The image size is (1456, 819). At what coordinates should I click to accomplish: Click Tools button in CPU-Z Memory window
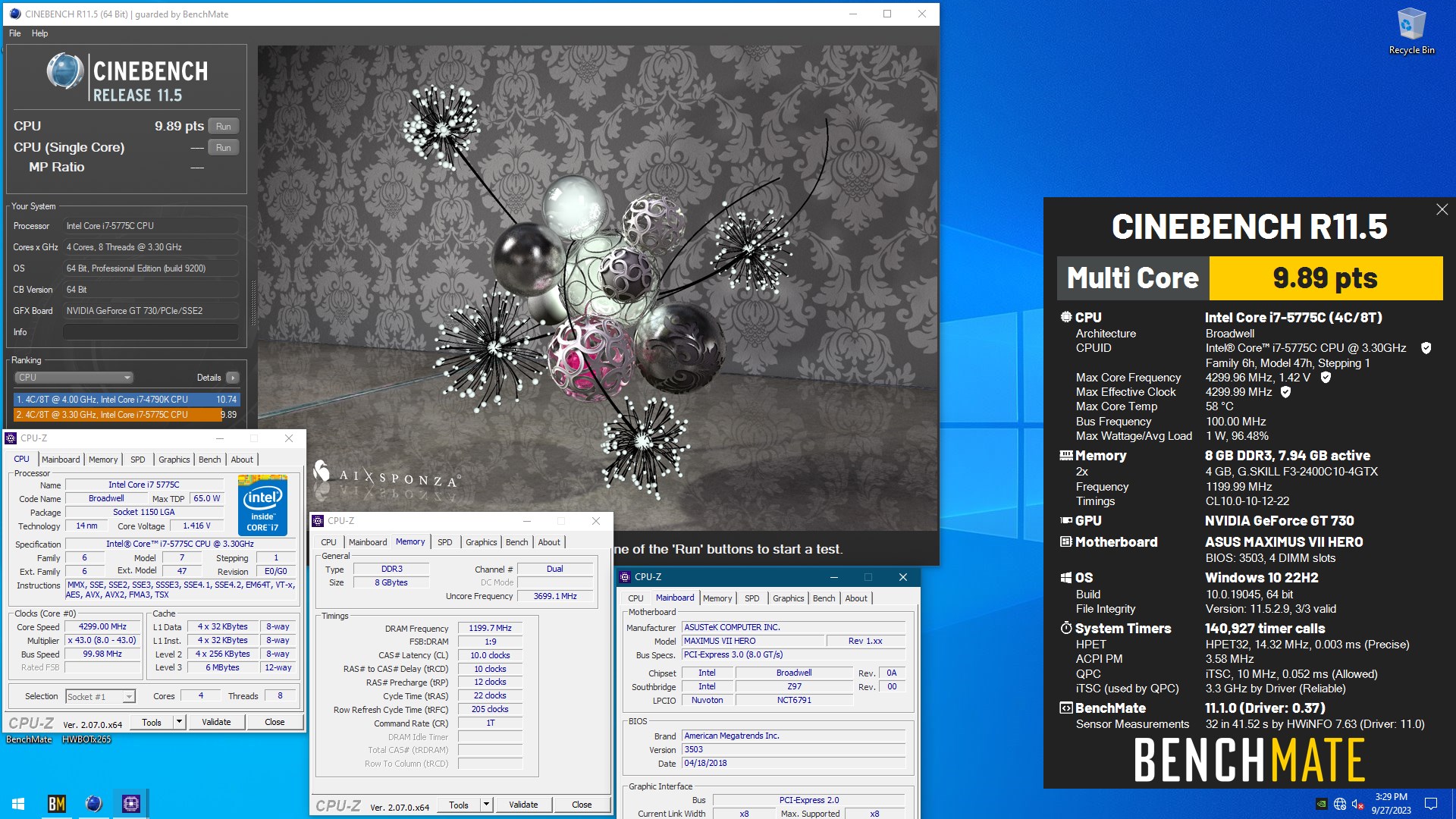point(459,805)
